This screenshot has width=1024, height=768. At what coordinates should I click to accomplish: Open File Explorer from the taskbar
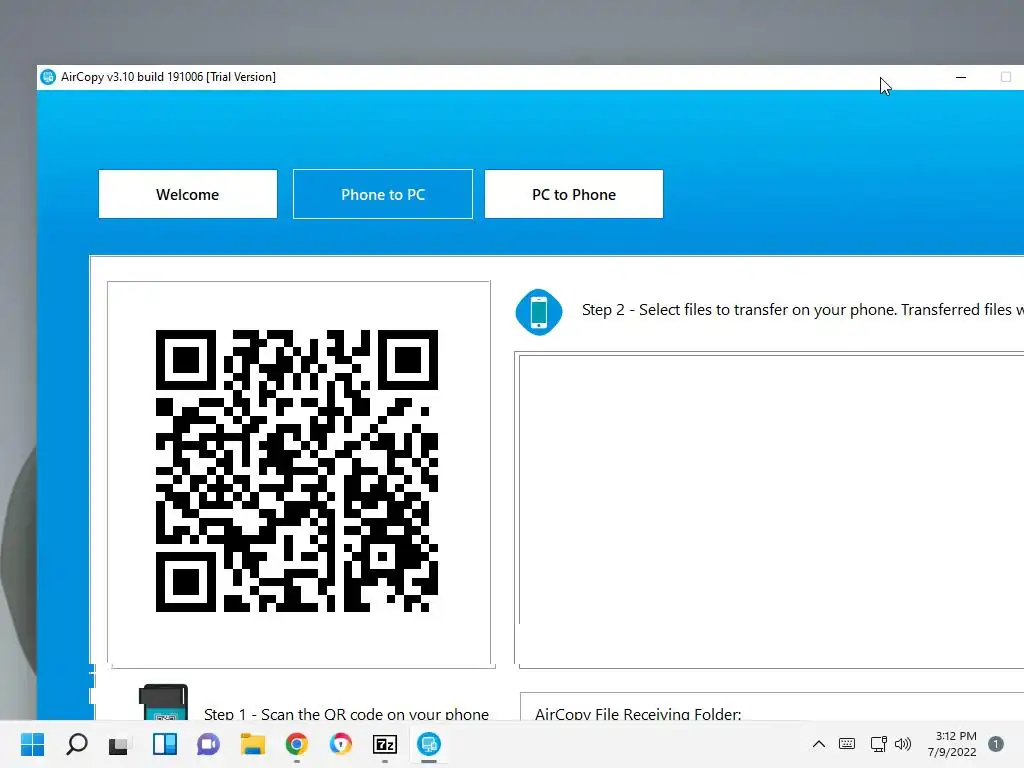point(253,744)
